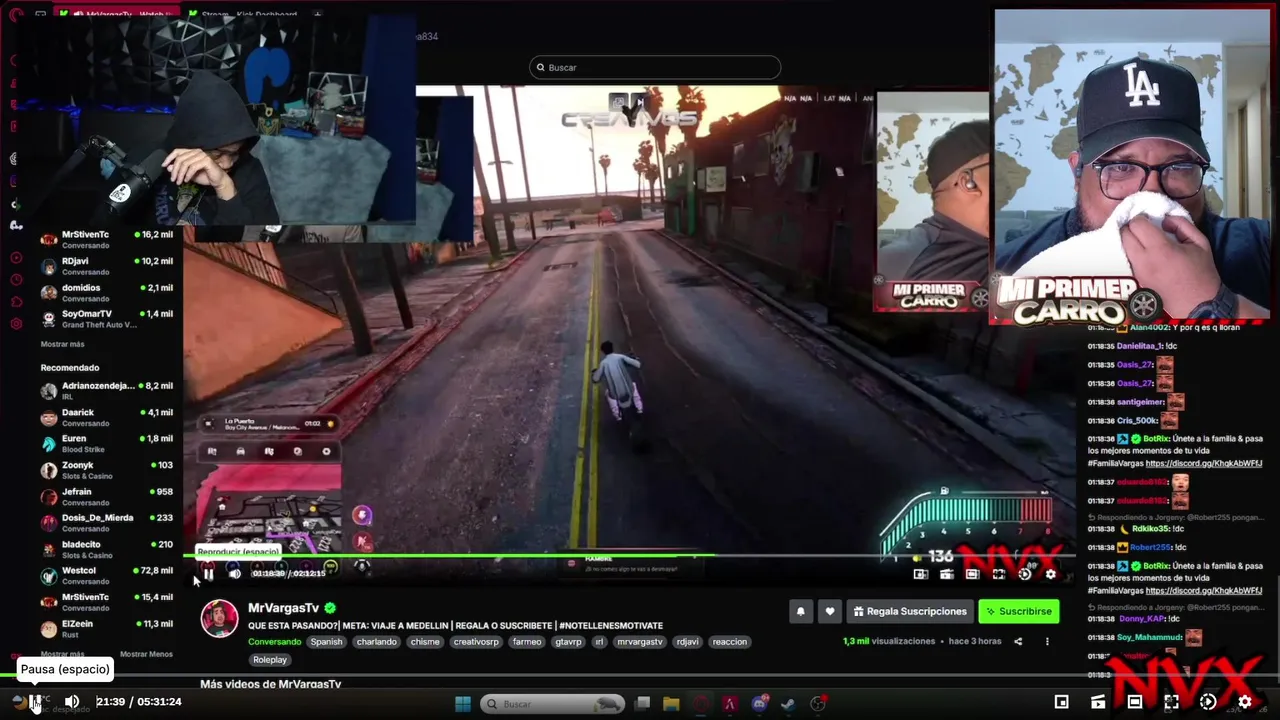1280x720 pixels.
Task: Open the outer player's playback speed control
Action: point(1208,702)
